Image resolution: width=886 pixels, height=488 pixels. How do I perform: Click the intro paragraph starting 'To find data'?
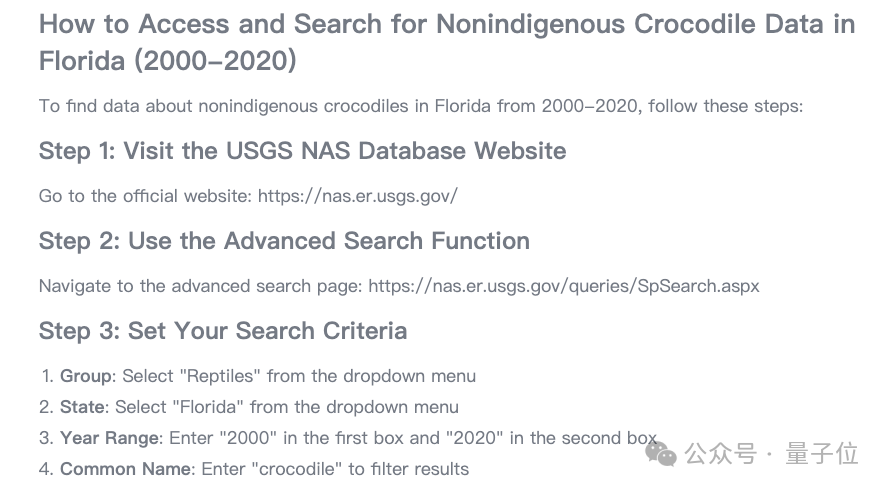(420, 106)
